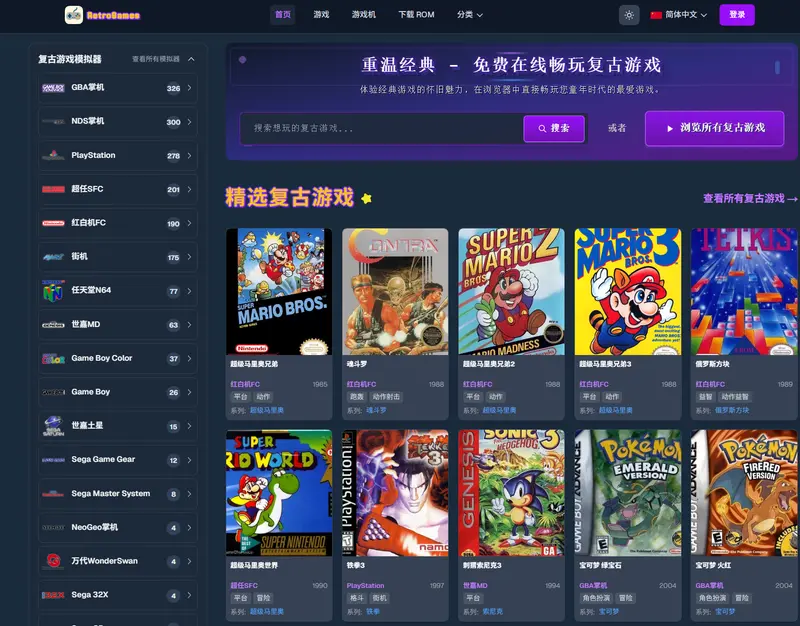Click the 系列 俄罗斯方块 series link

pyautogui.click(x=732, y=410)
